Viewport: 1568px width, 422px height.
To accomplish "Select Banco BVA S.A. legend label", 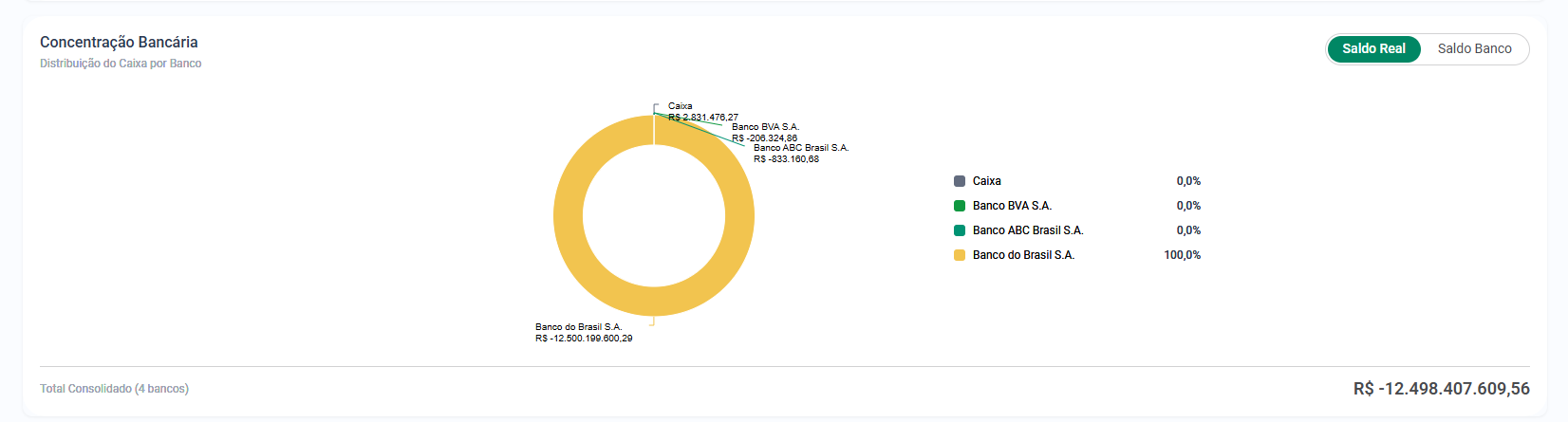I will (1012, 206).
